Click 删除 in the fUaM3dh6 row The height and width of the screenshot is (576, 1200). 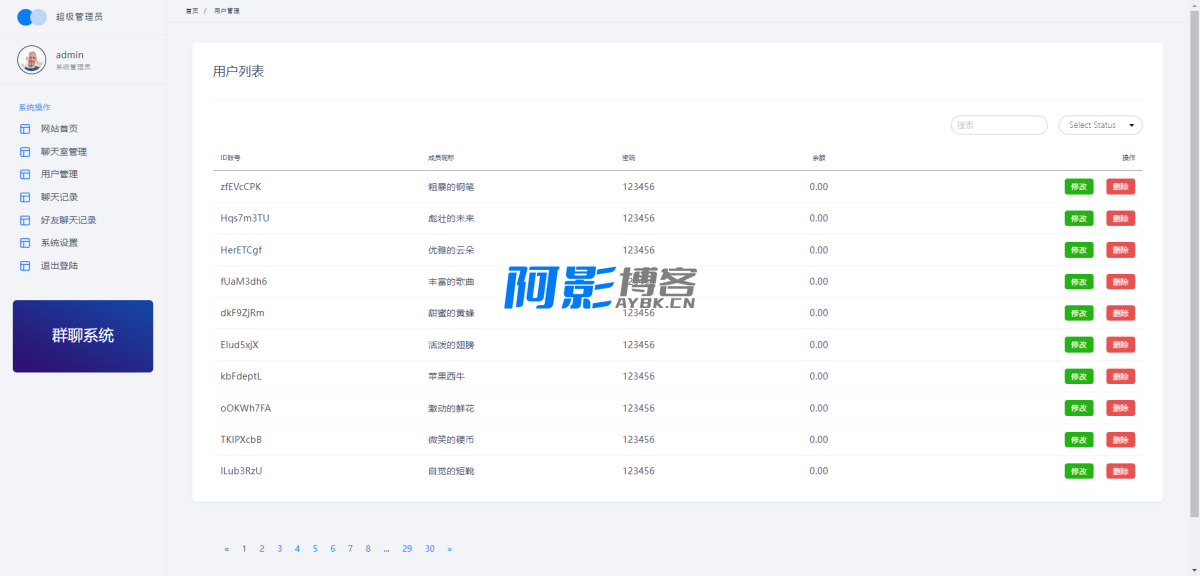click(1120, 282)
